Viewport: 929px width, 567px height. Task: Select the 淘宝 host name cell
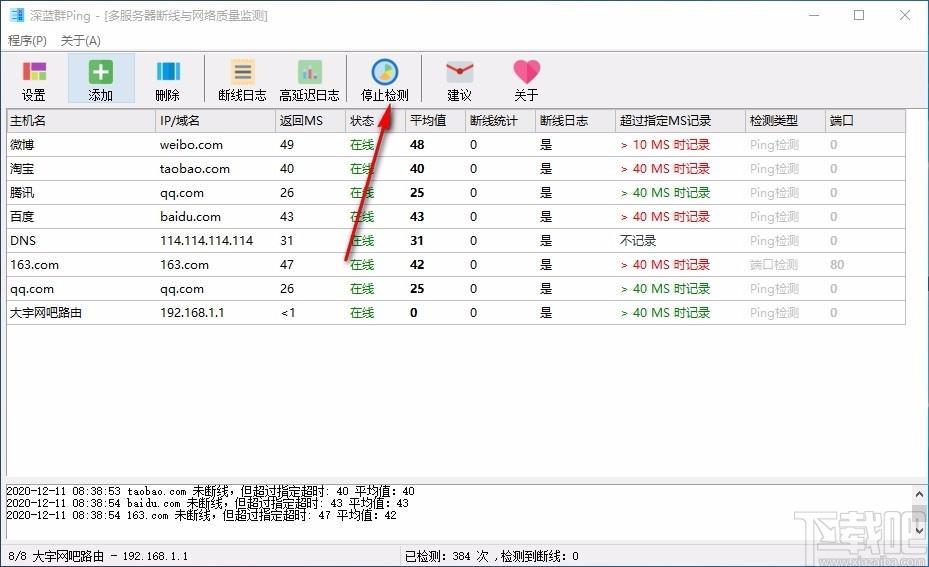(x=22, y=169)
